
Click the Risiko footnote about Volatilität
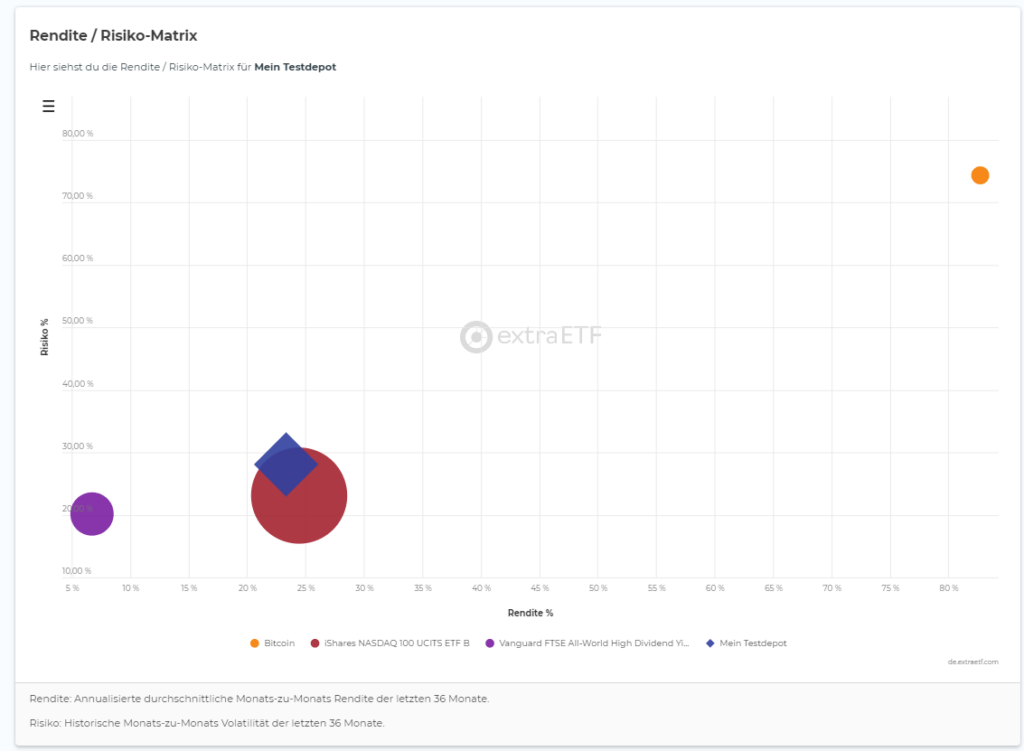207,723
